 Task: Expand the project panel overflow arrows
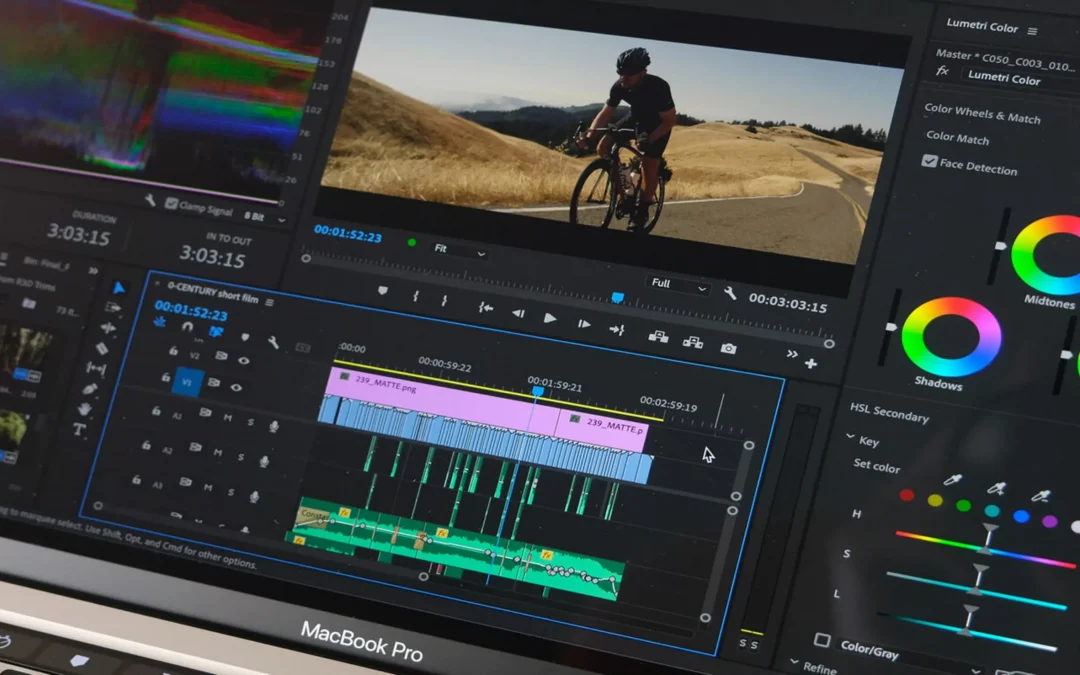click(93, 271)
